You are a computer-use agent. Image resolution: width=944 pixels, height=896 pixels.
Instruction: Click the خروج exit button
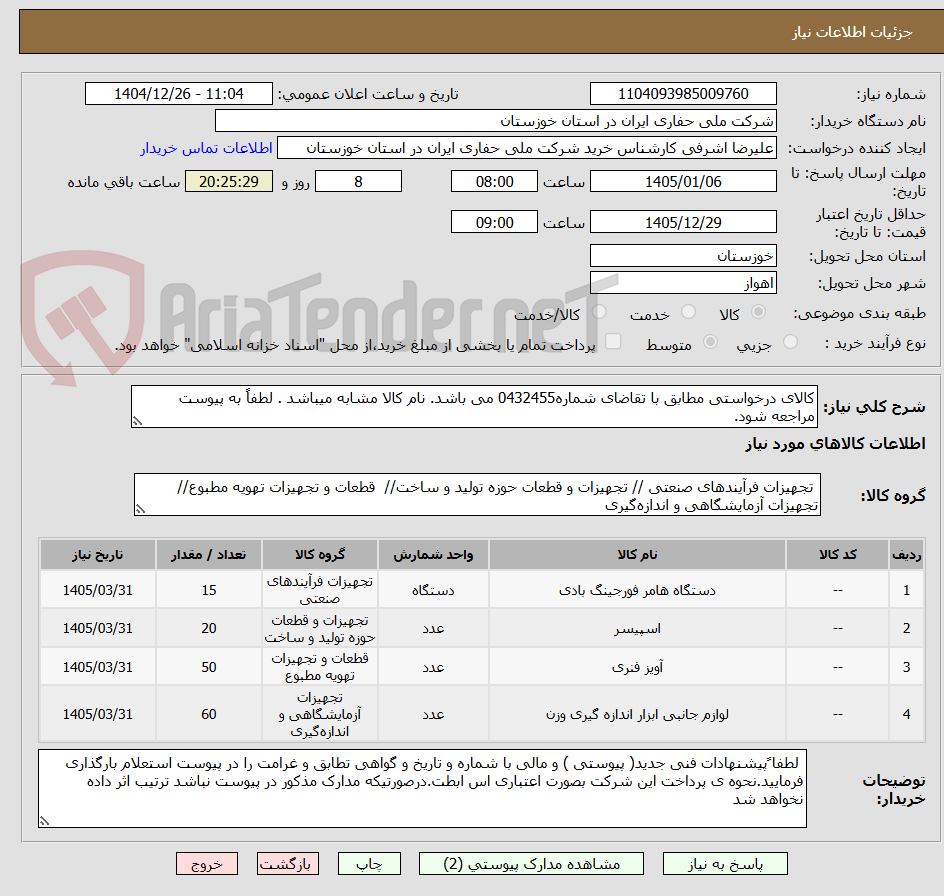(x=206, y=863)
